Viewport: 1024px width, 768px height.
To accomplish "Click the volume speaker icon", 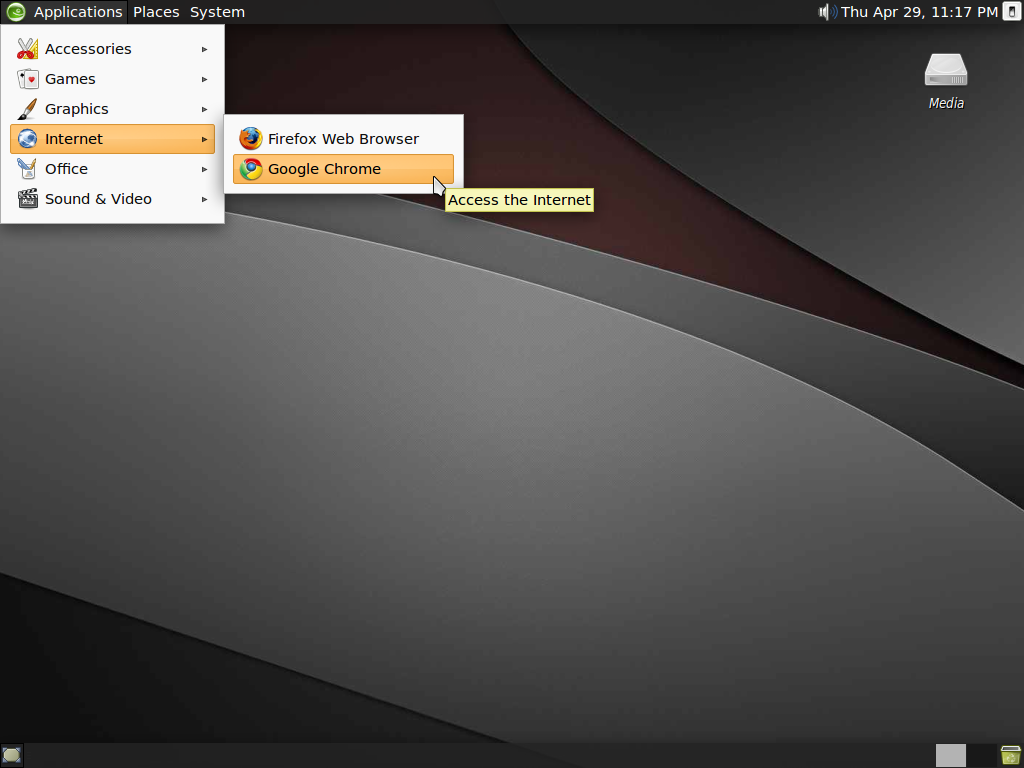I will tap(828, 12).
